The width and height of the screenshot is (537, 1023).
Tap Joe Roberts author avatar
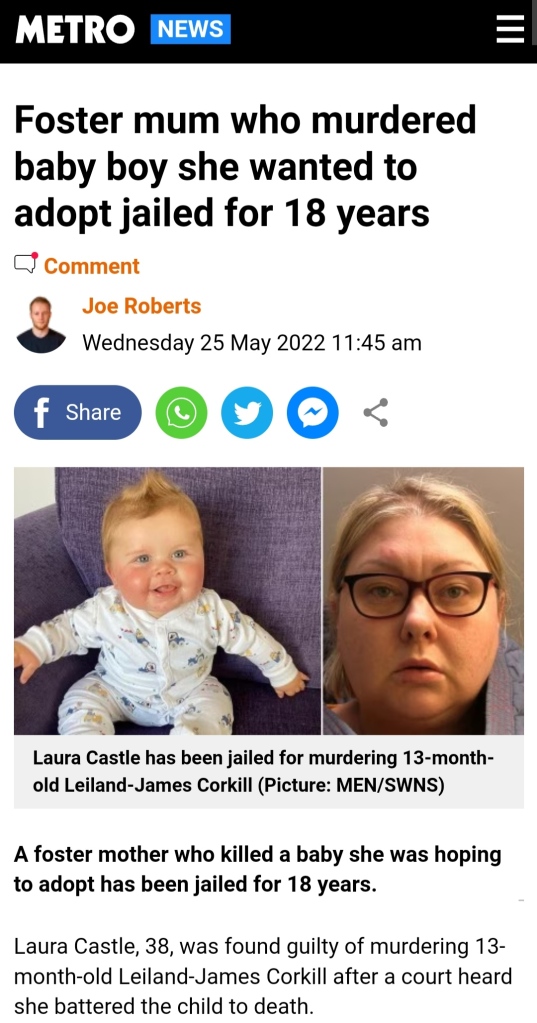click(x=40, y=325)
